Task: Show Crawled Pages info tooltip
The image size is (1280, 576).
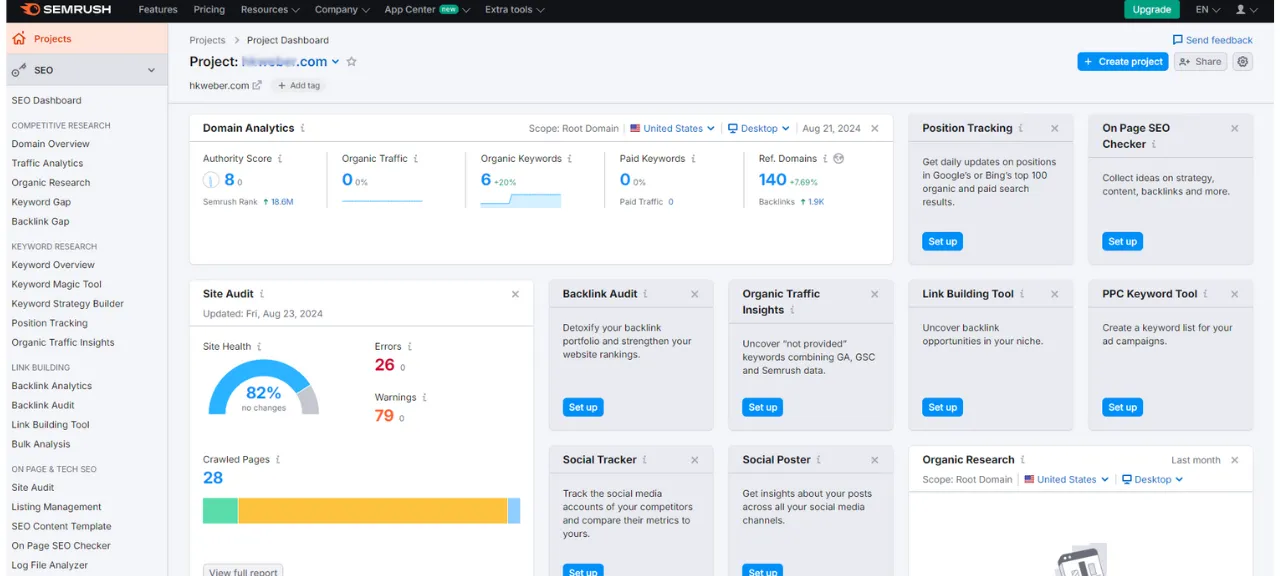Action: pyautogui.click(x=278, y=460)
